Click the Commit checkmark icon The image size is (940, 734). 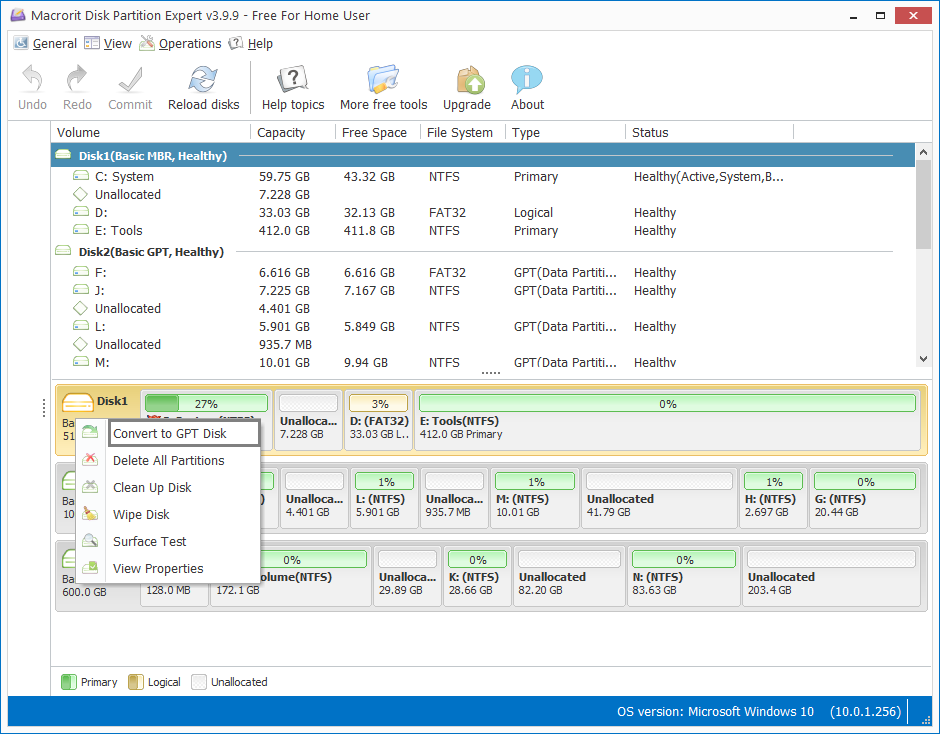(x=130, y=79)
